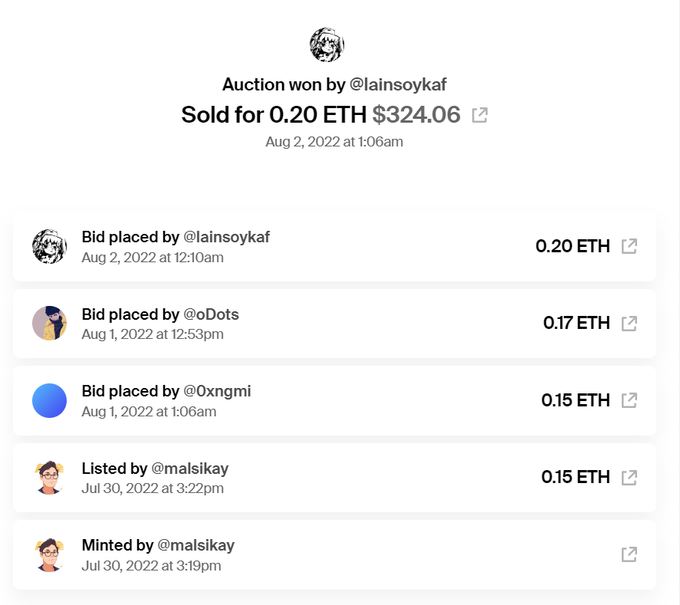Visit the @oDots profile link
680x605 pixels.
(x=211, y=314)
